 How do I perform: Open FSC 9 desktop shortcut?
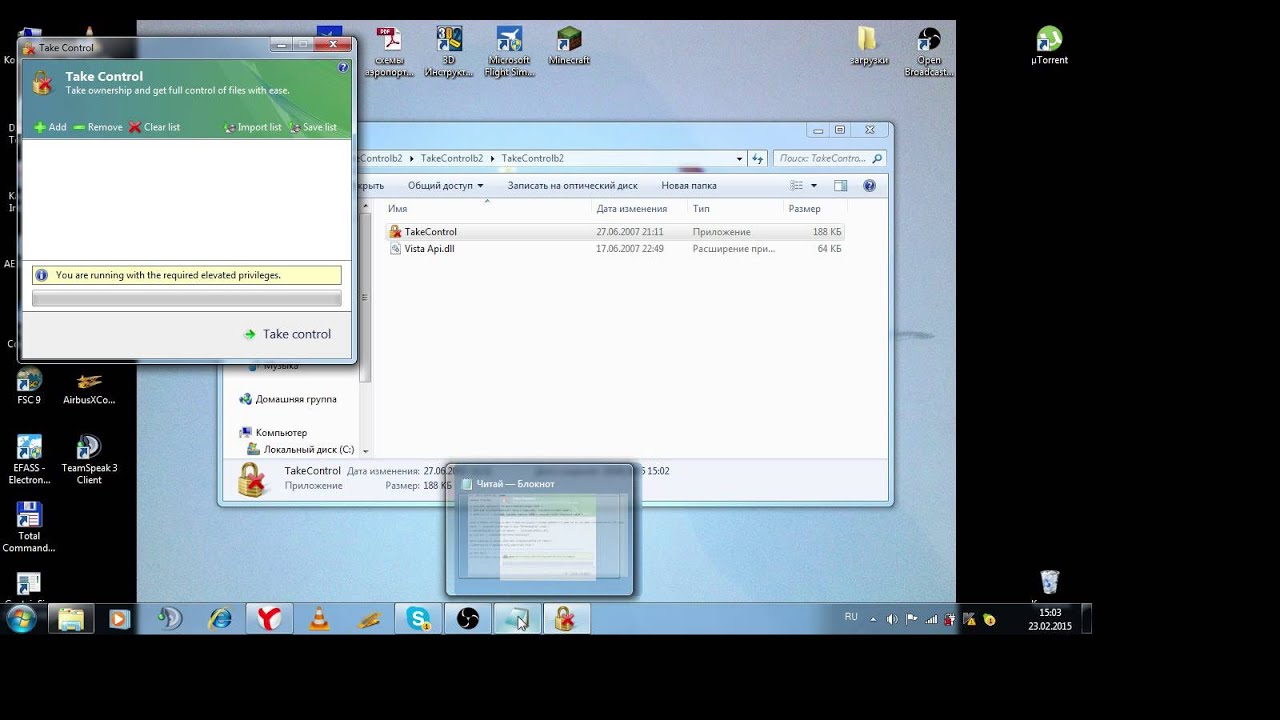pos(29,387)
